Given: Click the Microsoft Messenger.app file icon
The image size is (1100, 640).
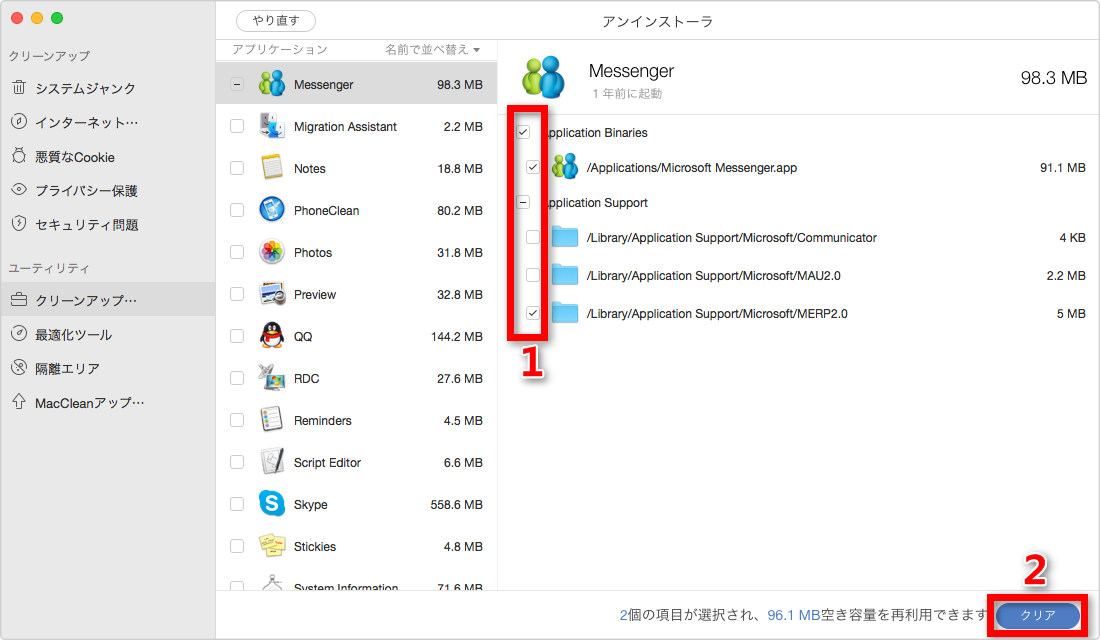Looking at the screenshot, I should tap(565, 167).
